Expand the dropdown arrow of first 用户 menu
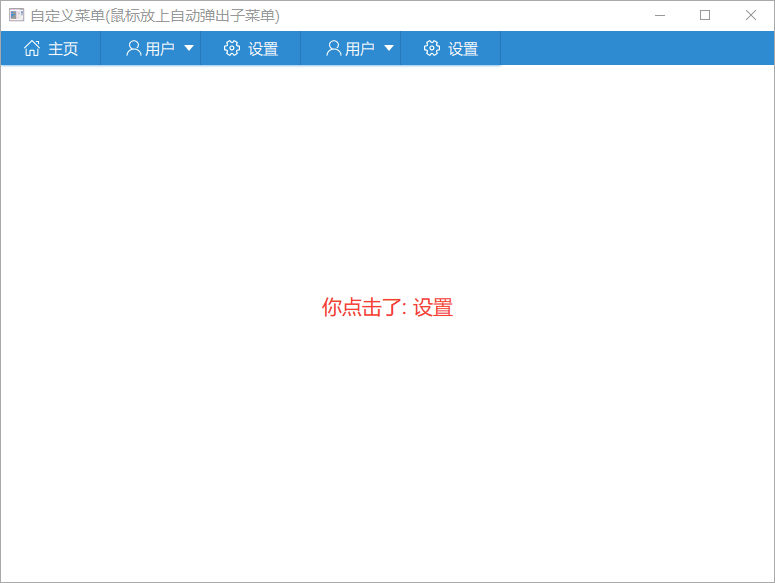The image size is (775, 583). pos(189,48)
